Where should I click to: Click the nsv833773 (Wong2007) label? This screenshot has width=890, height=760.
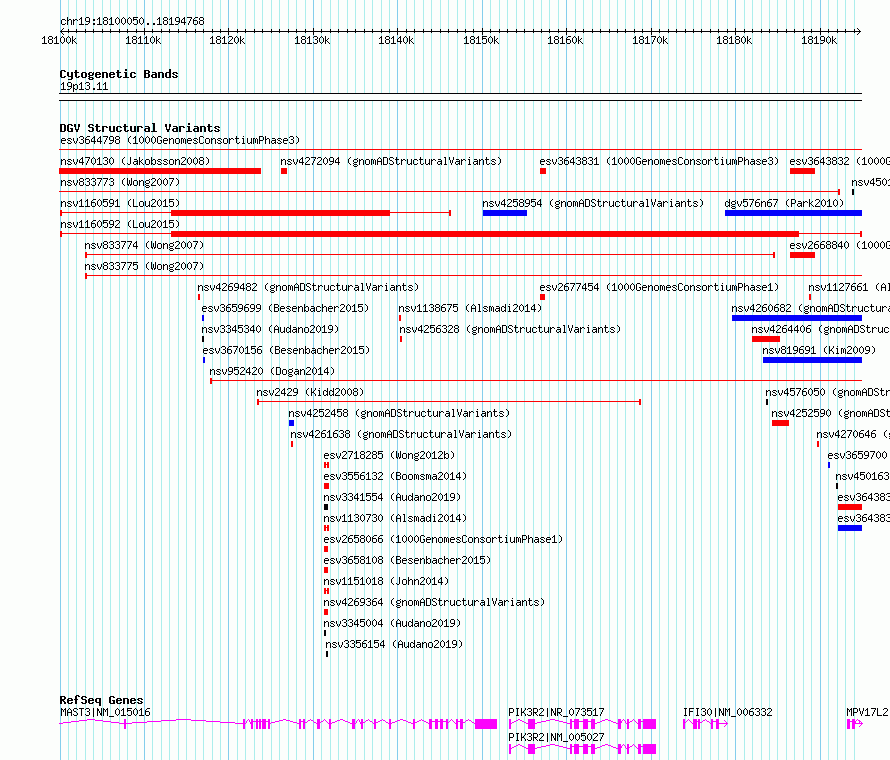click(120, 182)
